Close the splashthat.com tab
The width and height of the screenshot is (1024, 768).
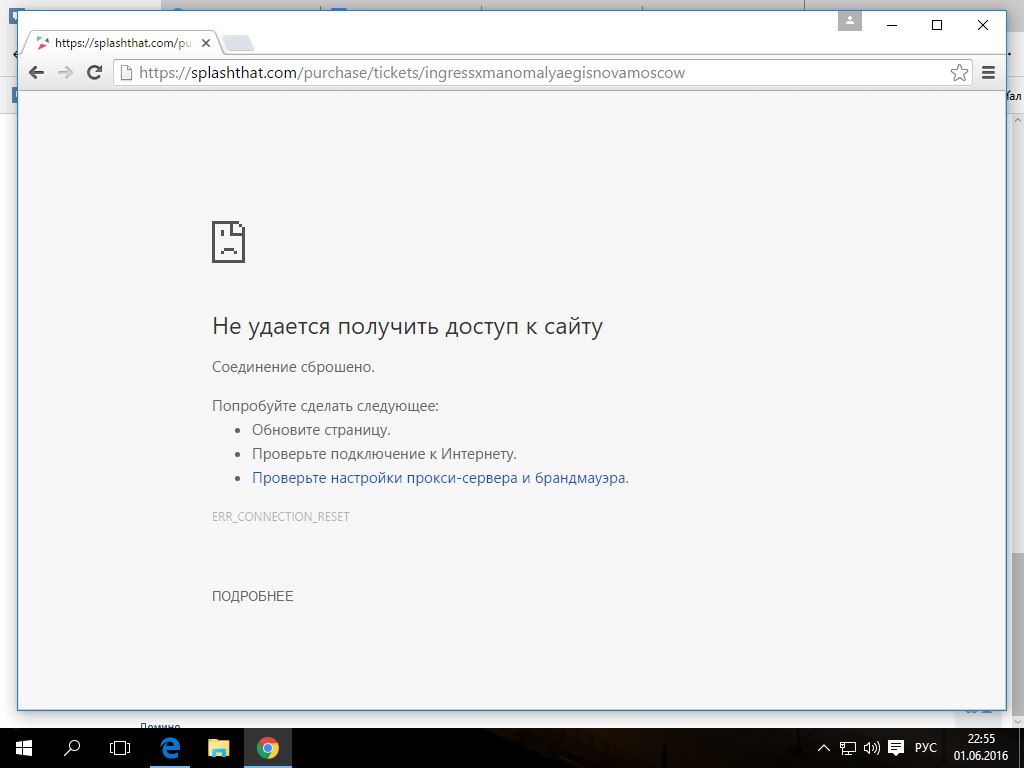click(206, 43)
